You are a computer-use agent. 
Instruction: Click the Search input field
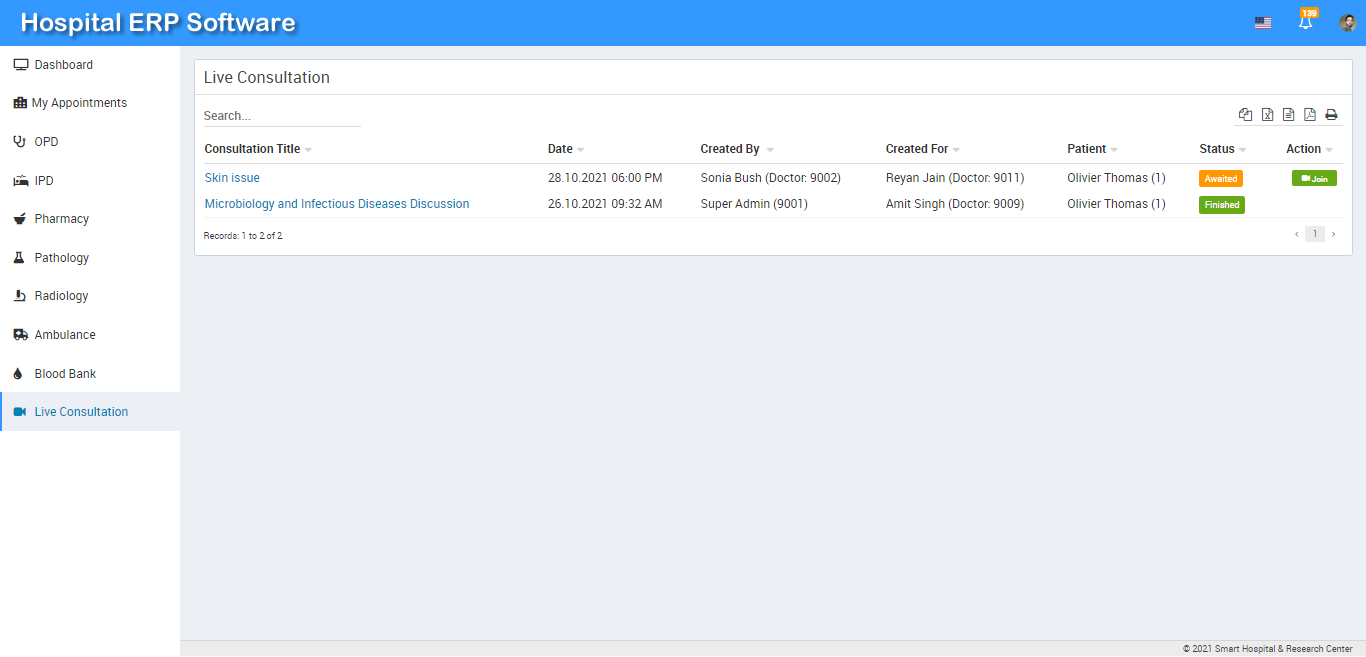[281, 116]
